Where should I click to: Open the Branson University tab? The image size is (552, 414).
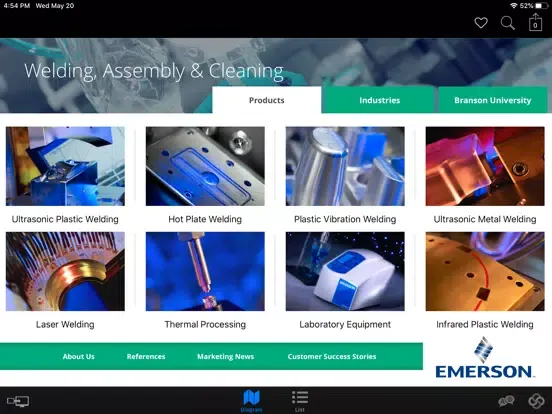[x=493, y=100]
